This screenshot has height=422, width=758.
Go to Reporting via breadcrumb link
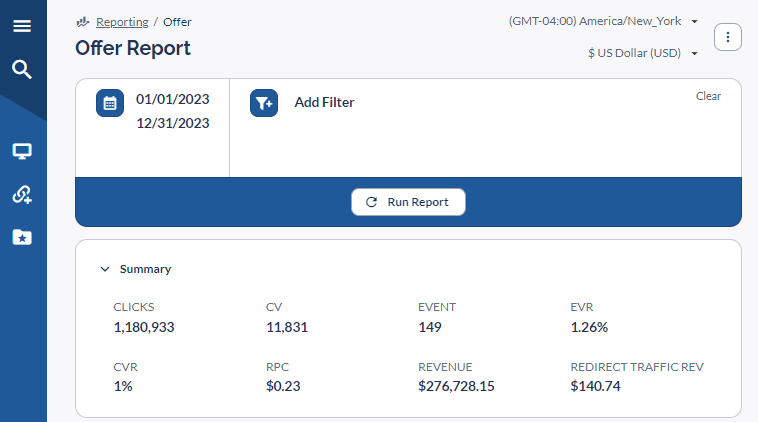click(122, 21)
